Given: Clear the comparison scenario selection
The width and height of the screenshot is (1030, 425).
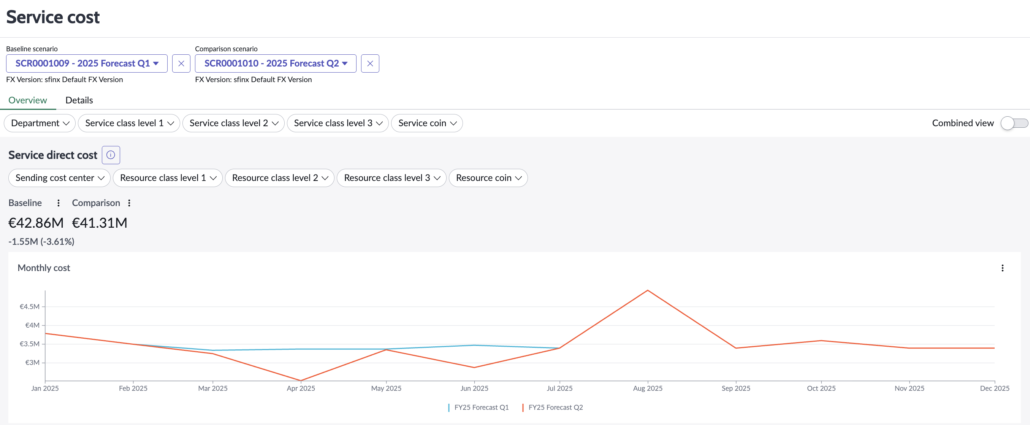Looking at the screenshot, I should coord(370,63).
